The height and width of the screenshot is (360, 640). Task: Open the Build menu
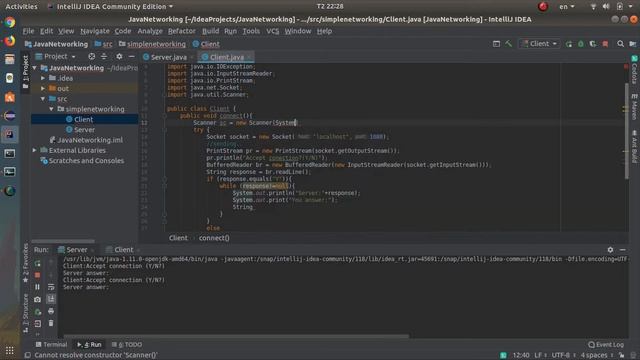point(211,31)
